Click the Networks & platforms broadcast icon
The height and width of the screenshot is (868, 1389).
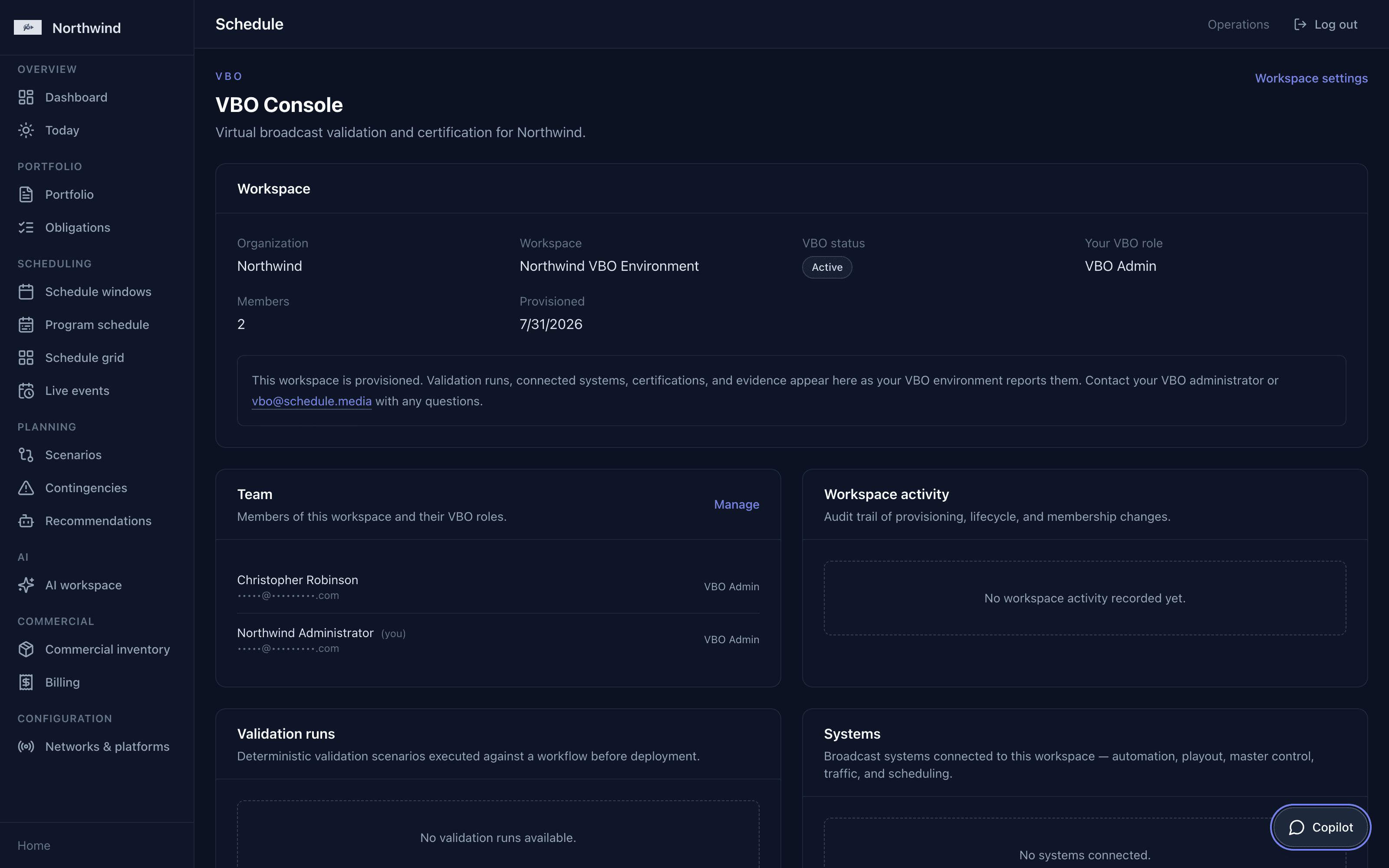click(26, 746)
